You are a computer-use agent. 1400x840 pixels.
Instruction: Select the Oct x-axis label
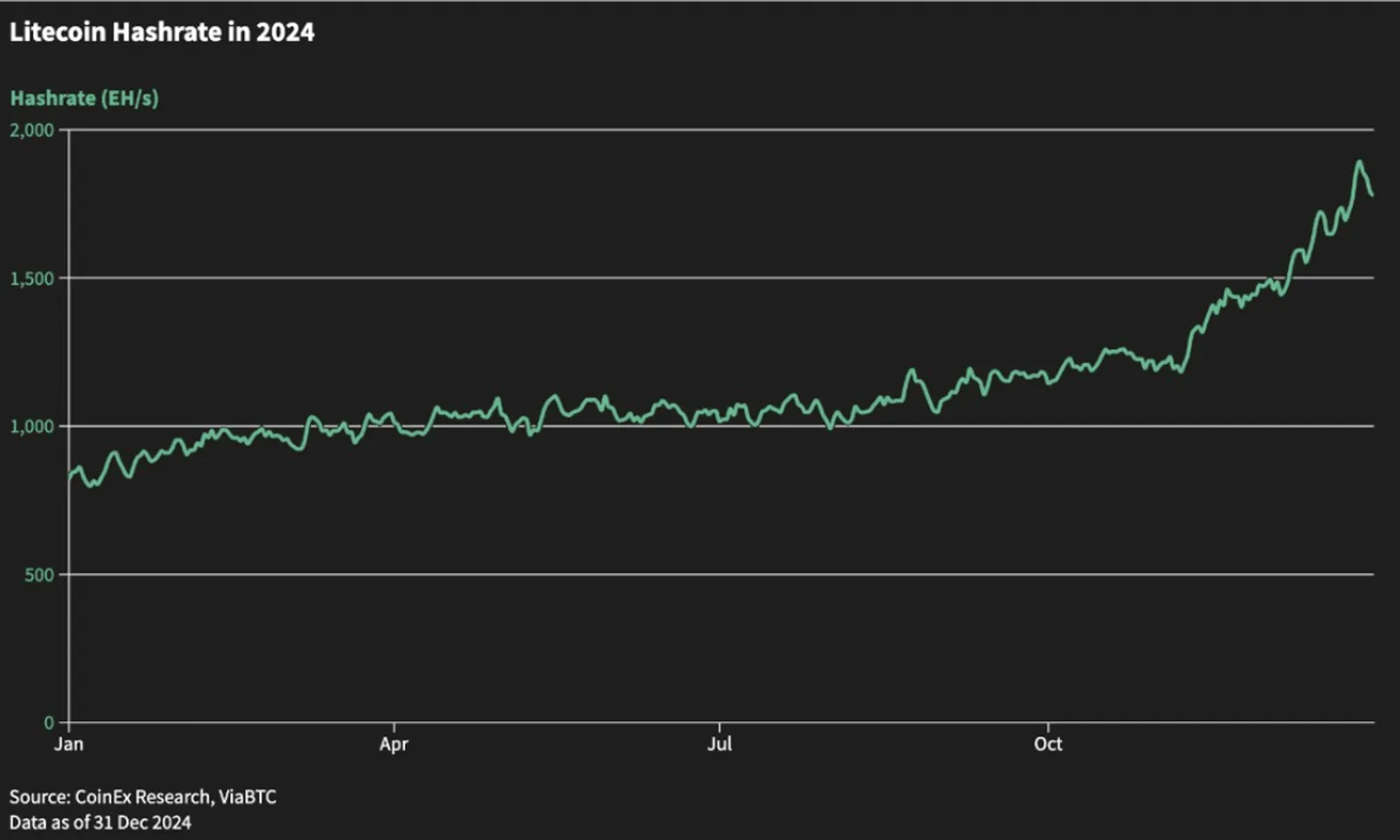(x=1048, y=744)
